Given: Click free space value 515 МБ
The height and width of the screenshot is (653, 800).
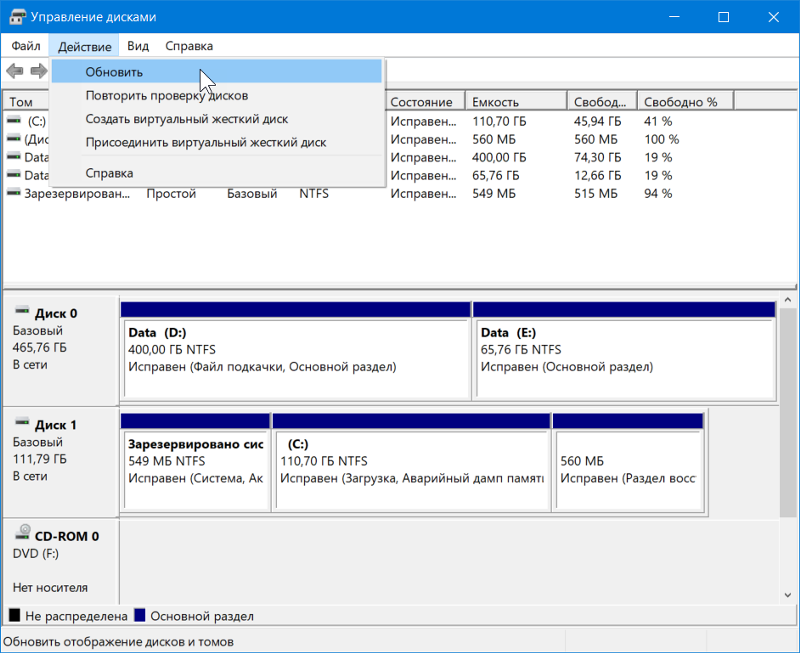Looking at the screenshot, I should coord(595,193).
